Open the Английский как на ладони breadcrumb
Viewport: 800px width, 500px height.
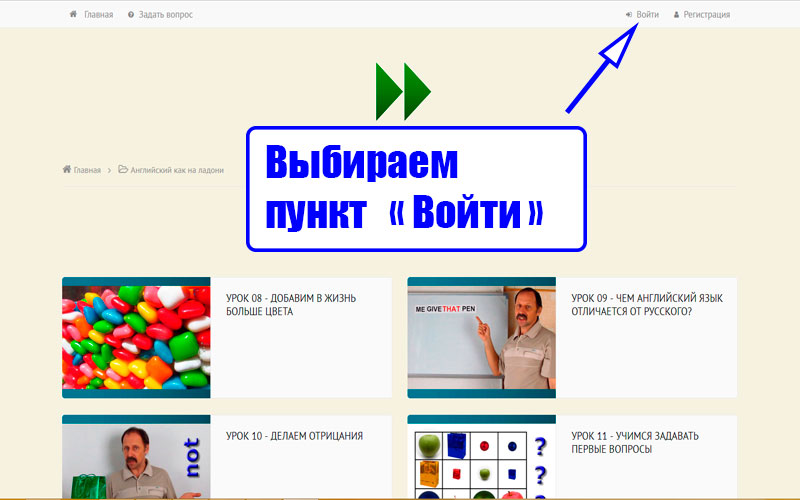177,170
